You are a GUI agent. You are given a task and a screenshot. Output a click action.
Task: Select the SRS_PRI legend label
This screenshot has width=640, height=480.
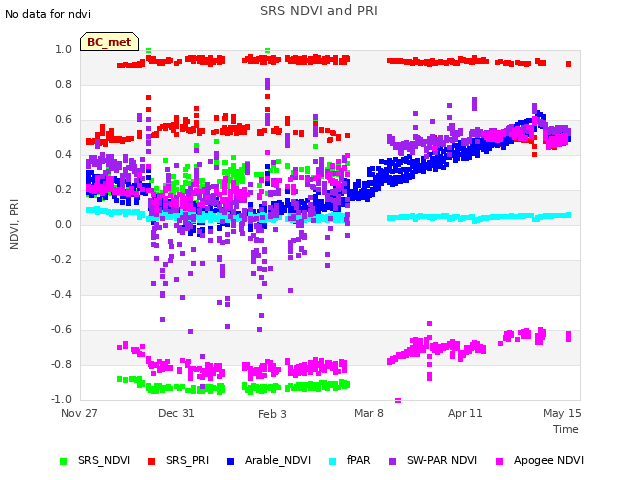(187, 460)
